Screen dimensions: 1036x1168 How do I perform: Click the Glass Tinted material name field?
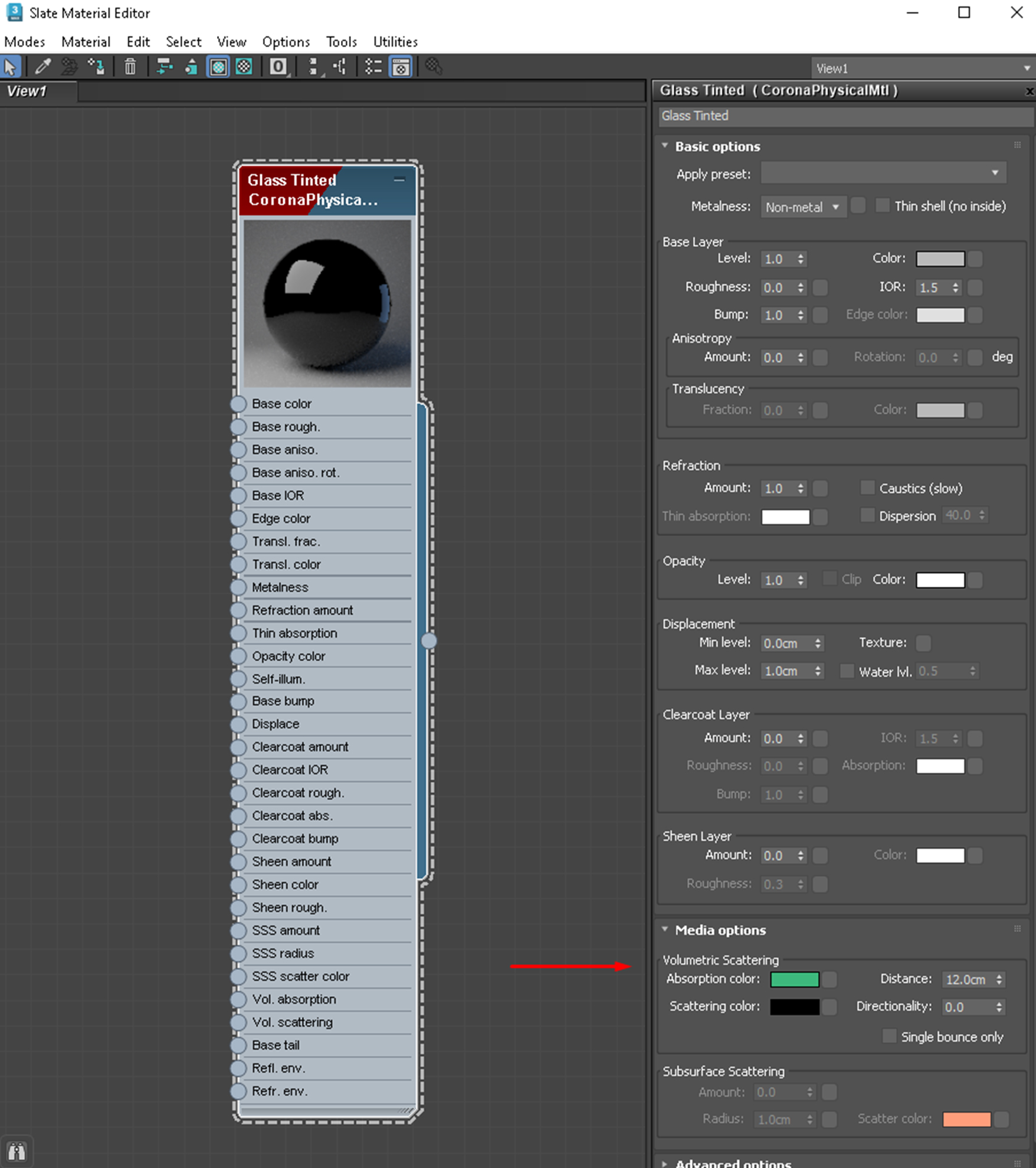click(x=844, y=116)
